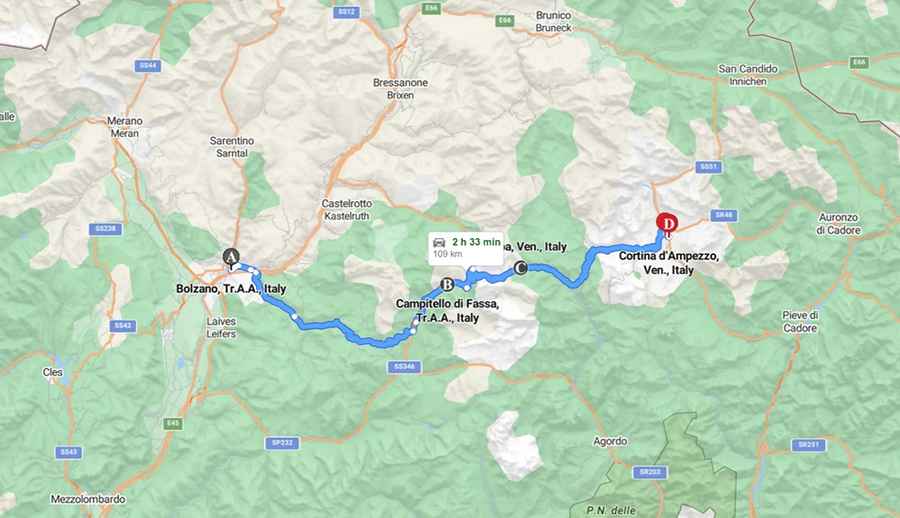900x518 pixels.
Task: Open the 2 h 33 min route popup
Action: 466,248
